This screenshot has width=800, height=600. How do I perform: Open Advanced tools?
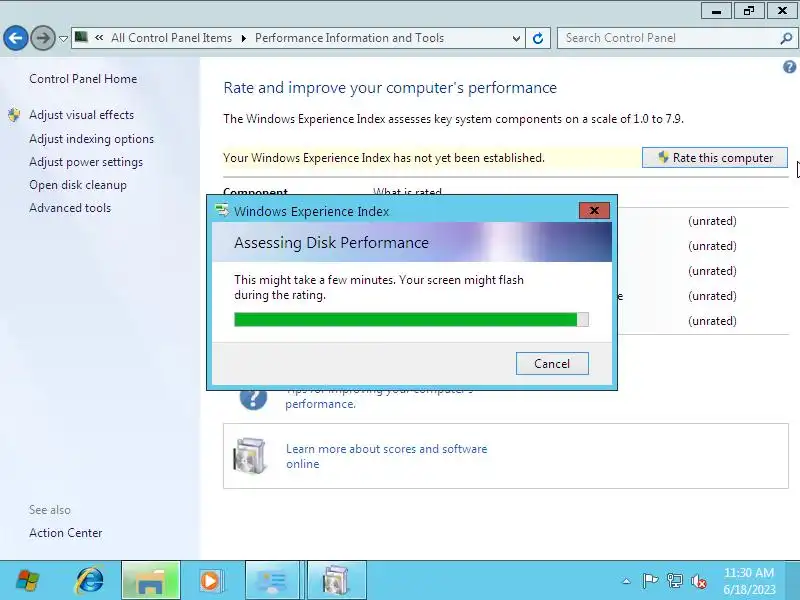tap(70, 208)
